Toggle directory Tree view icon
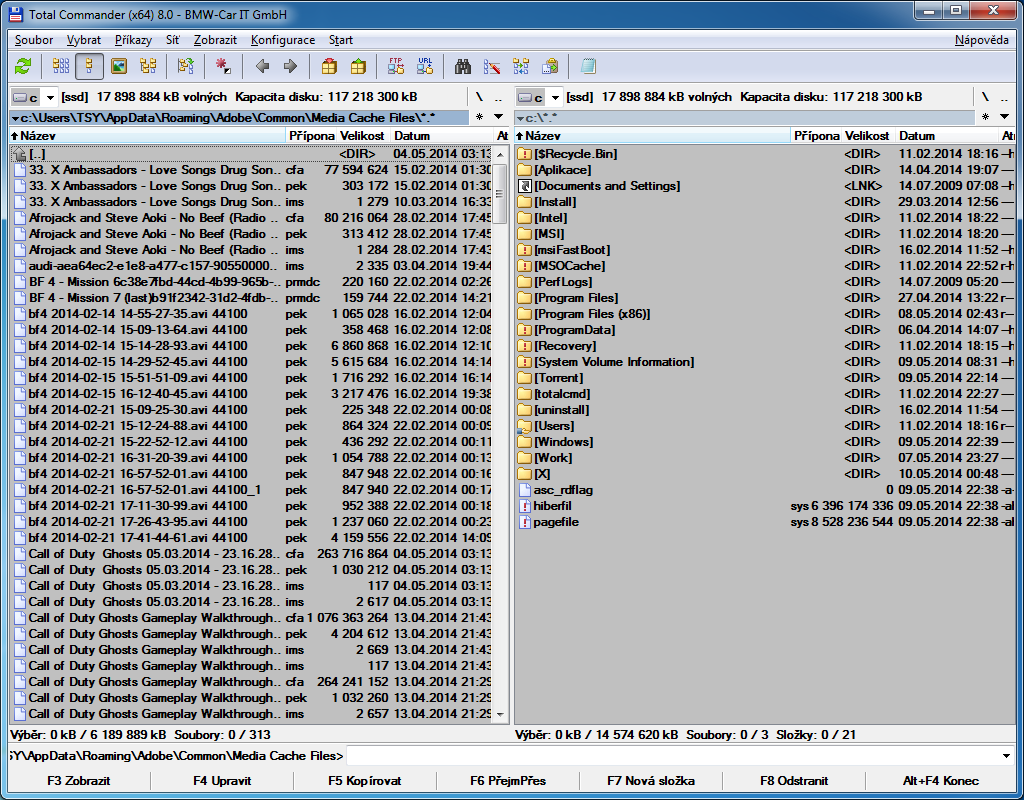The height and width of the screenshot is (800, 1024). click(x=148, y=66)
